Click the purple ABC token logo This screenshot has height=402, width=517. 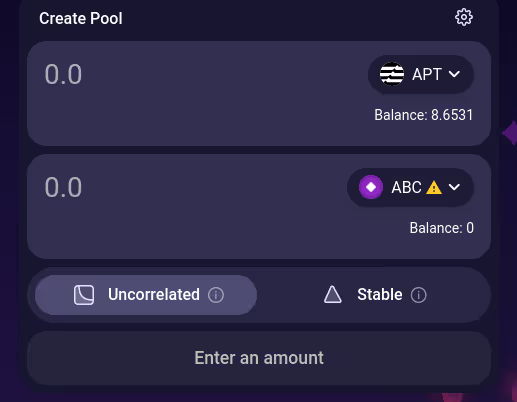click(371, 187)
